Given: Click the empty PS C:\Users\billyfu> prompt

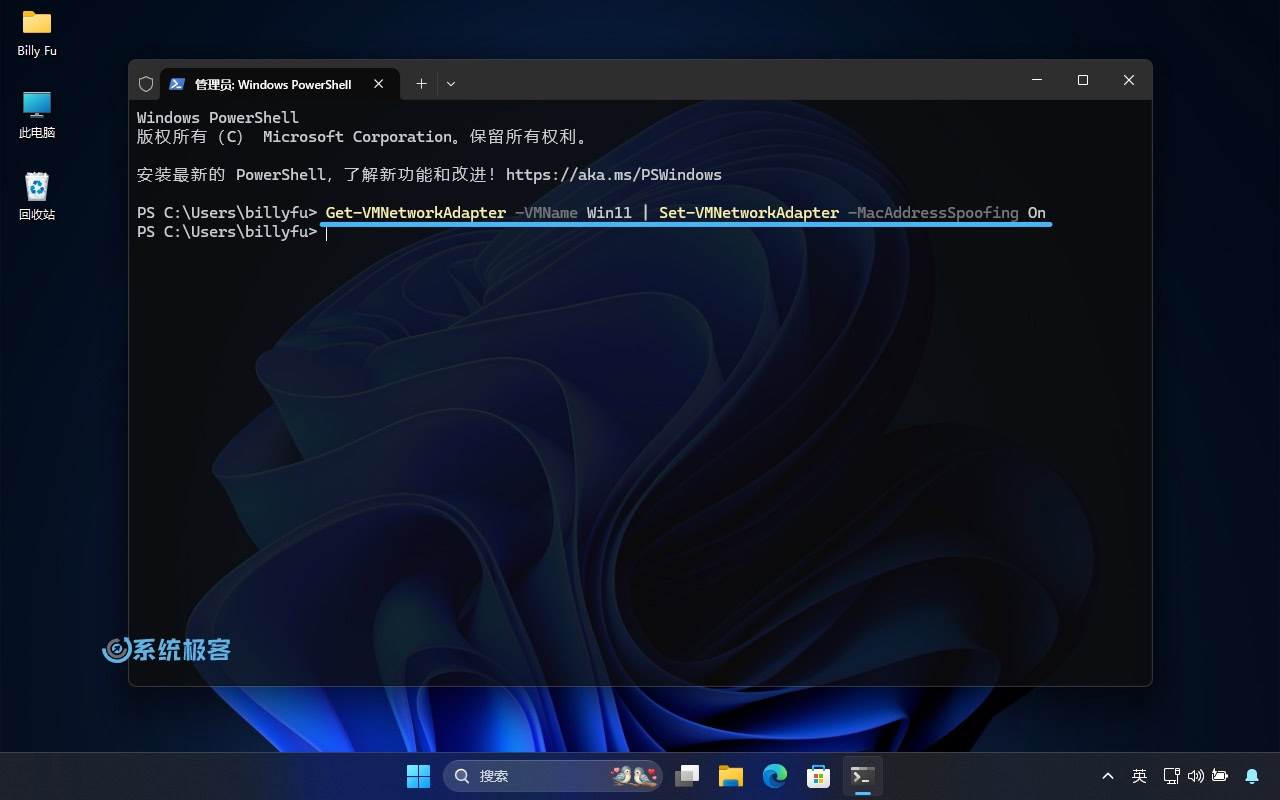Looking at the screenshot, I should (227, 232).
